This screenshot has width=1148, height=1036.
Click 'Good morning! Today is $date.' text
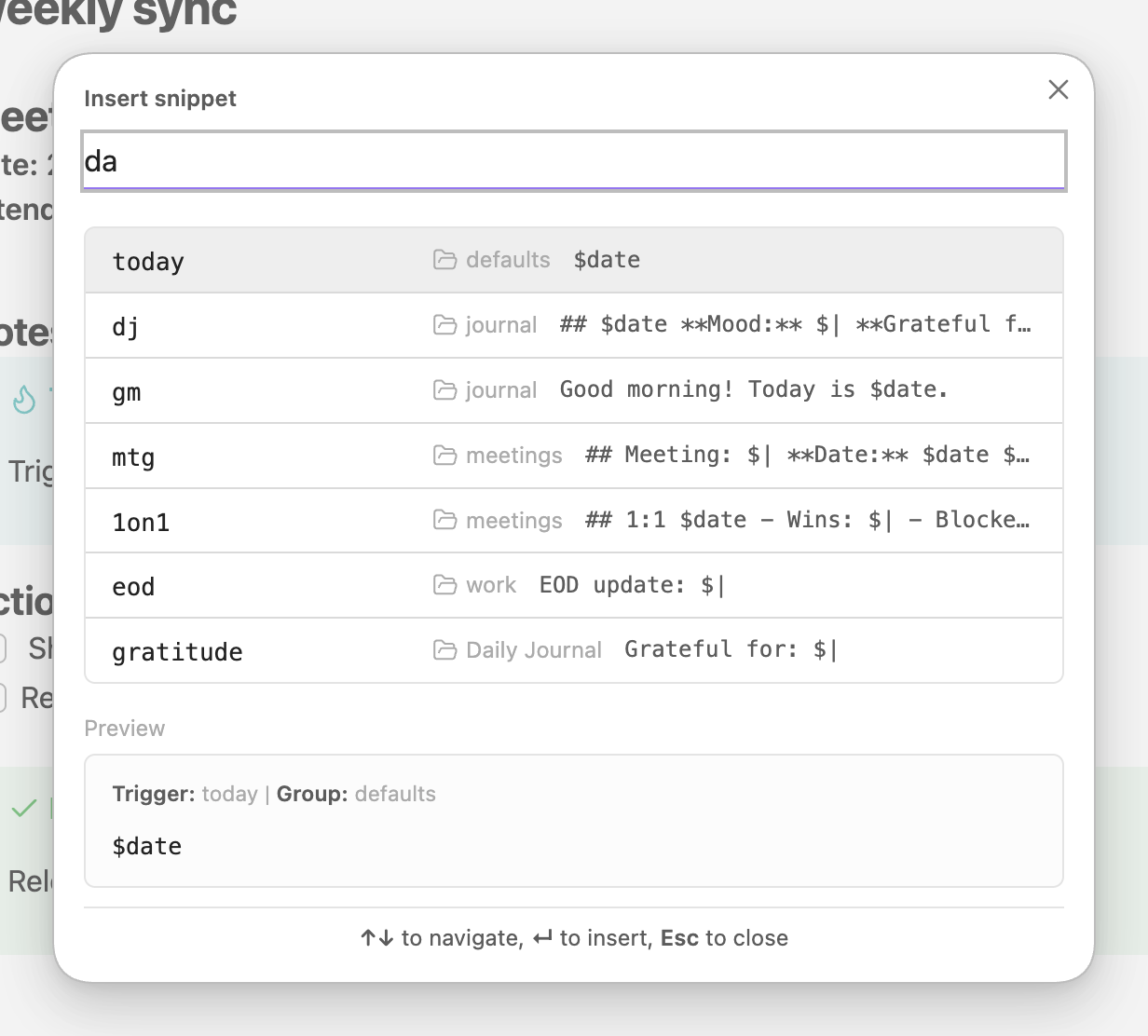coord(754,389)
